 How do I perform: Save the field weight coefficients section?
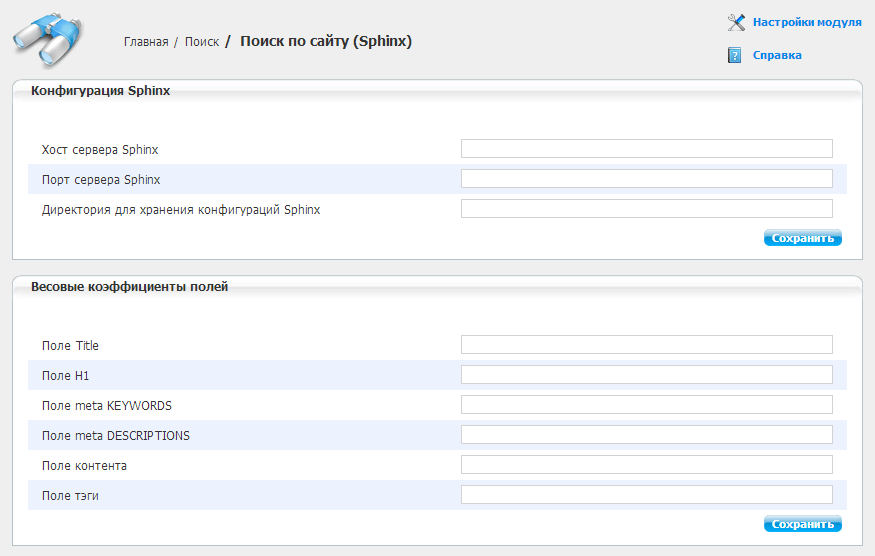pos(802,524)
